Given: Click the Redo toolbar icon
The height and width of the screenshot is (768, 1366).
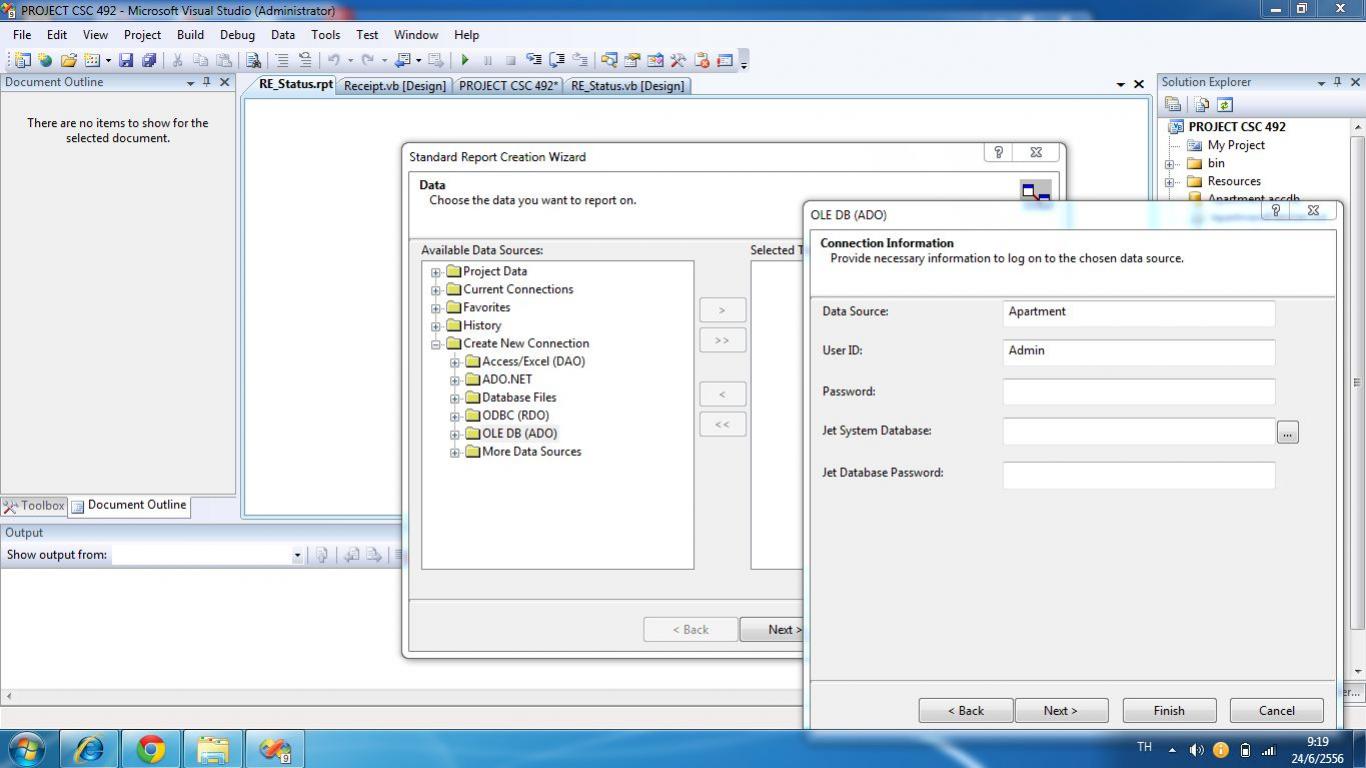Looking at the screenshot, I should pos(367,60).
